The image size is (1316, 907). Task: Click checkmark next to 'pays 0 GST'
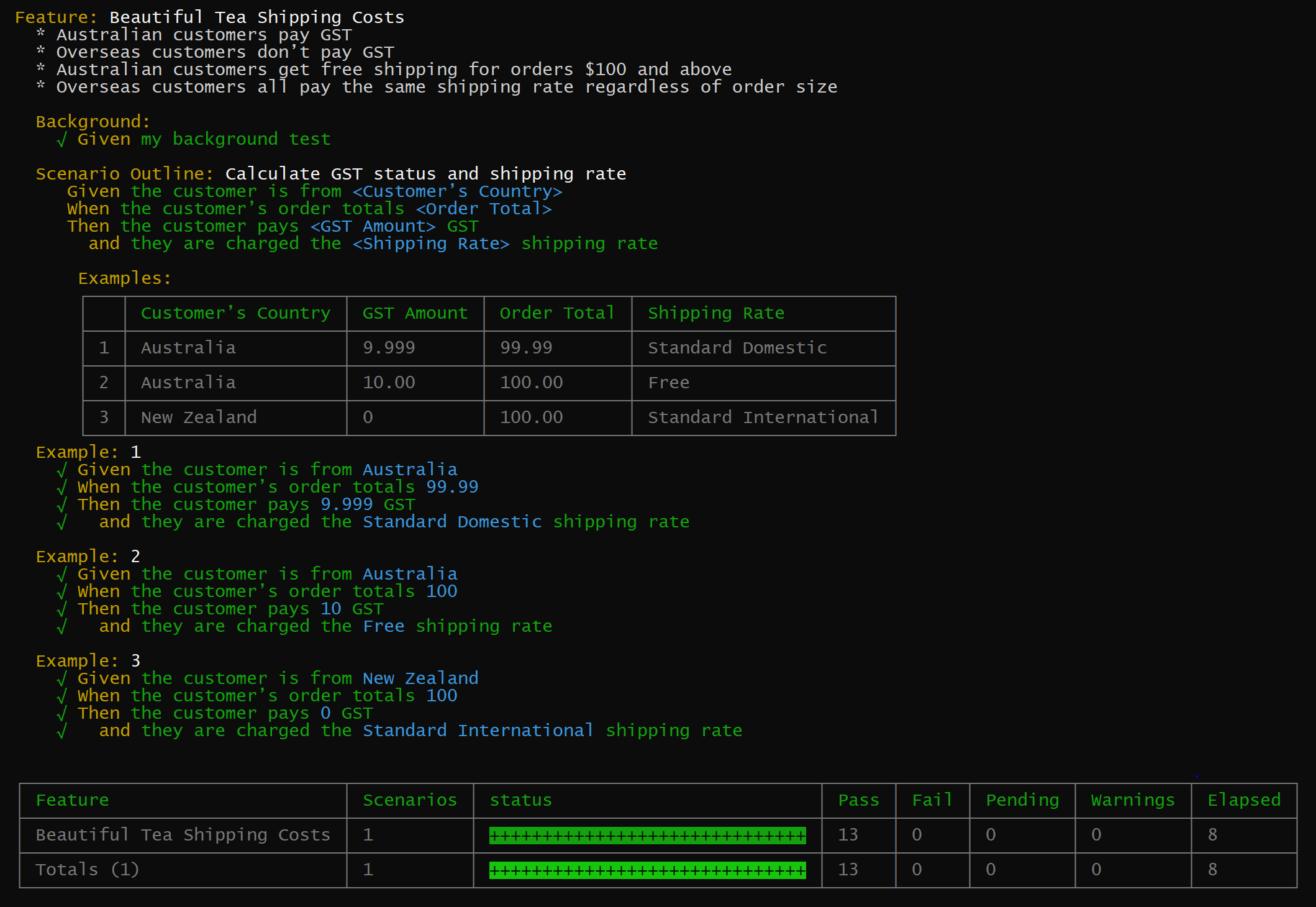(61, 714)
